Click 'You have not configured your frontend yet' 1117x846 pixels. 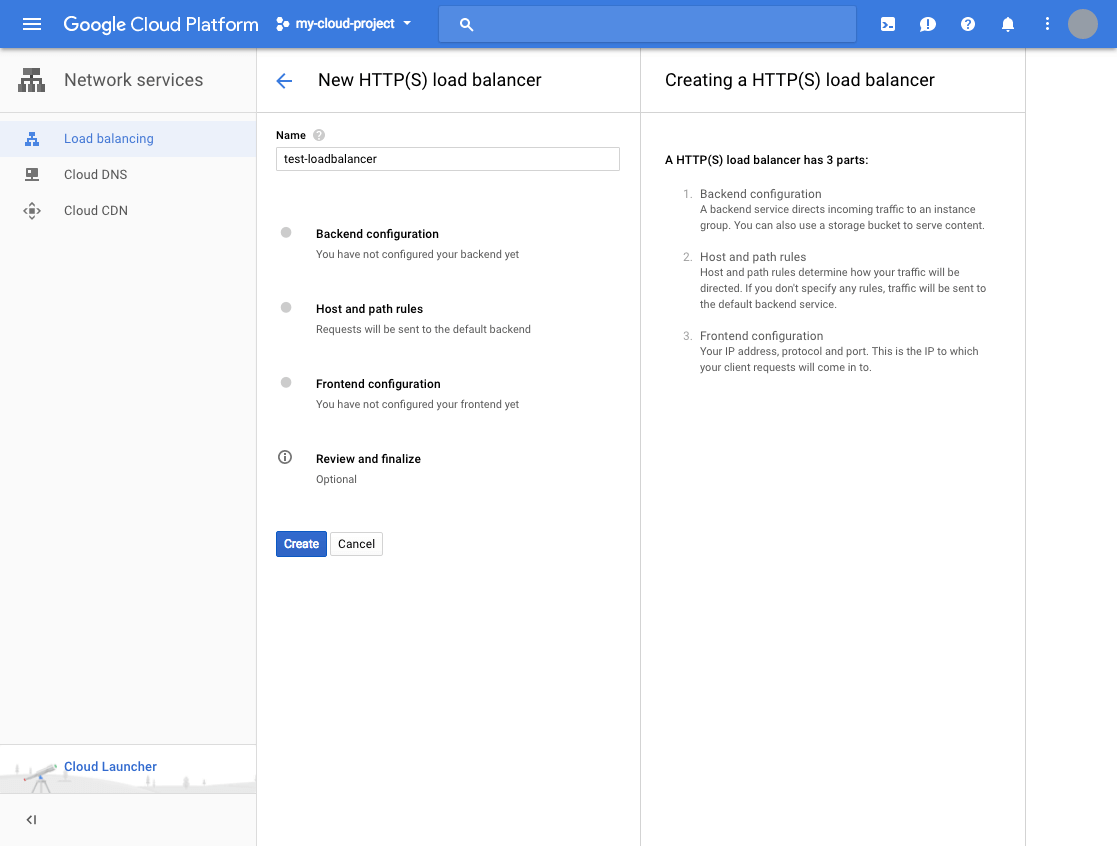pyautogui.click(x=417, y=404)
